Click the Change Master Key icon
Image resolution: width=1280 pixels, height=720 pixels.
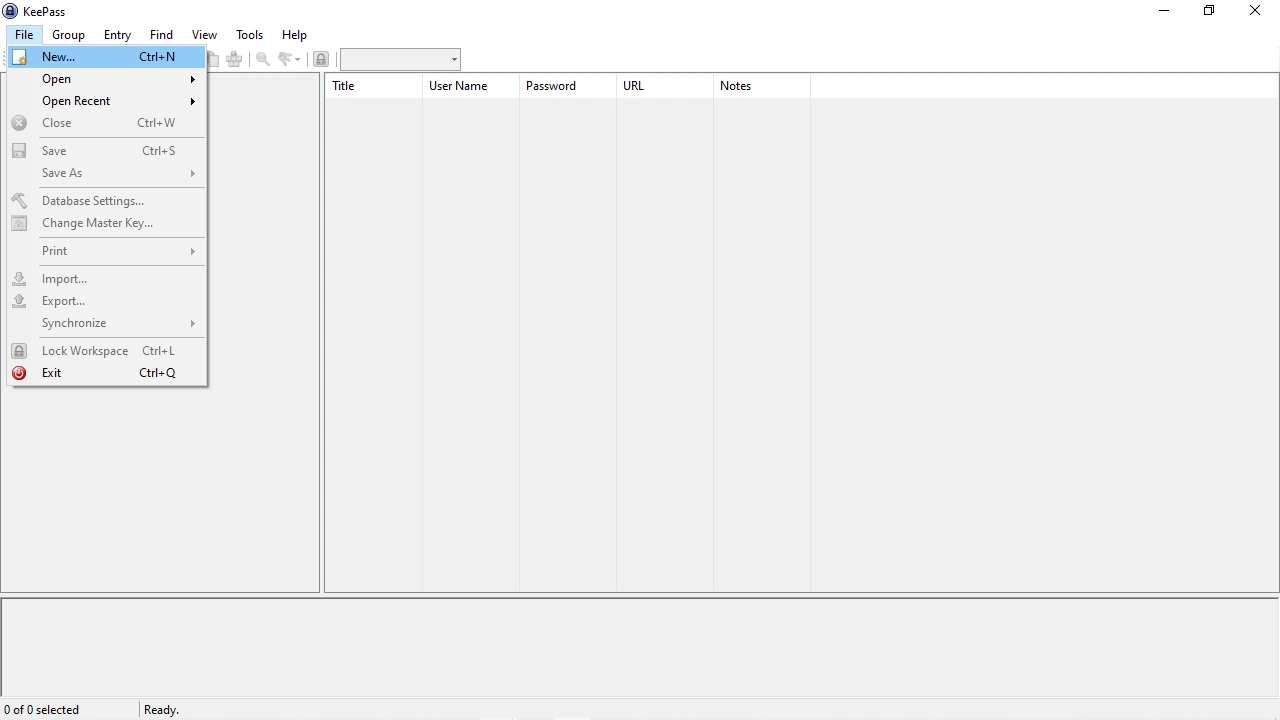(19, 223)
